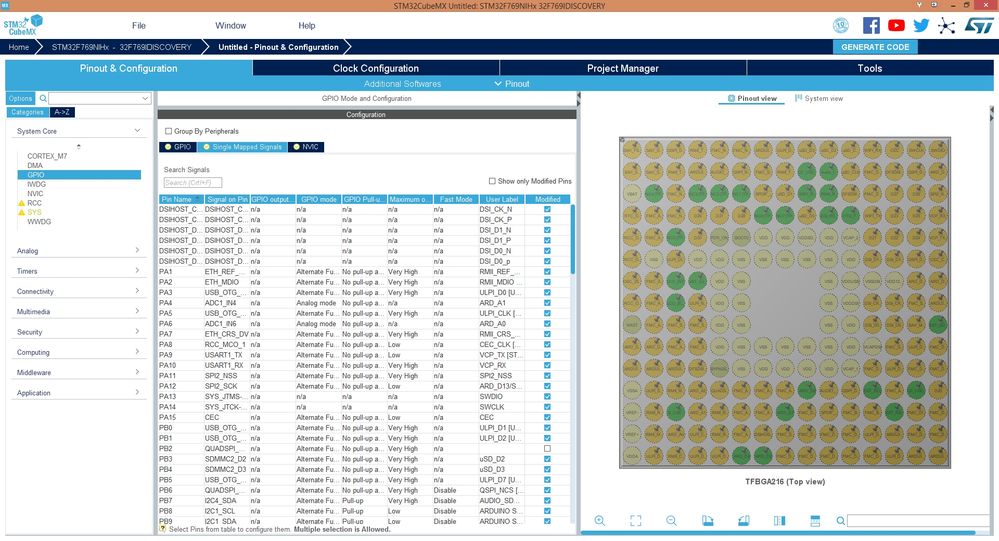Toggle Modified checkbox for PA9 row

(547, 355)
